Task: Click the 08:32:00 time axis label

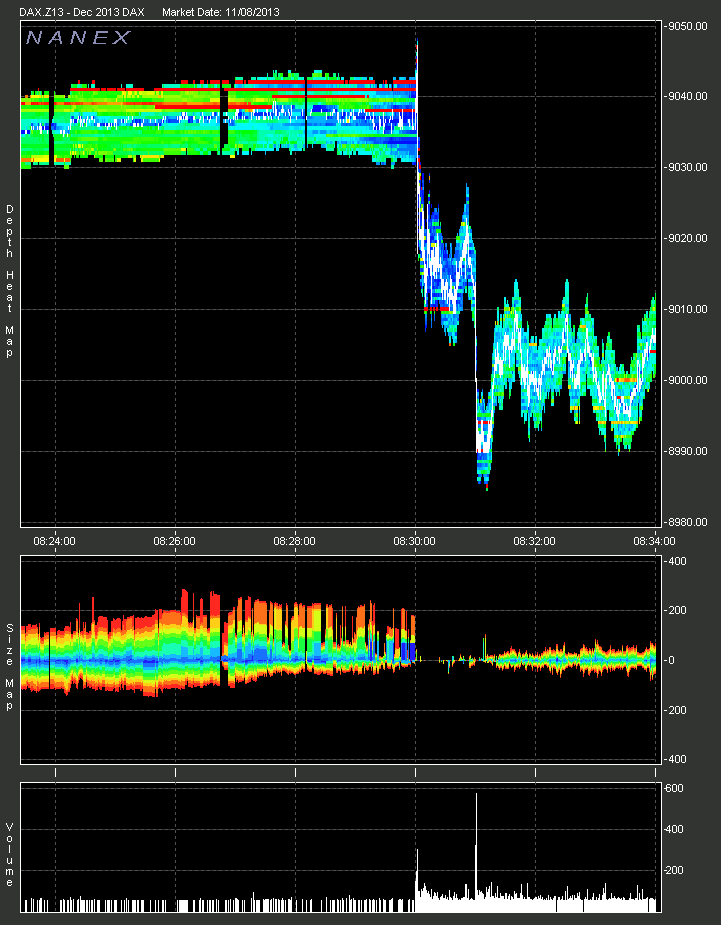Action: pos(534,540)
